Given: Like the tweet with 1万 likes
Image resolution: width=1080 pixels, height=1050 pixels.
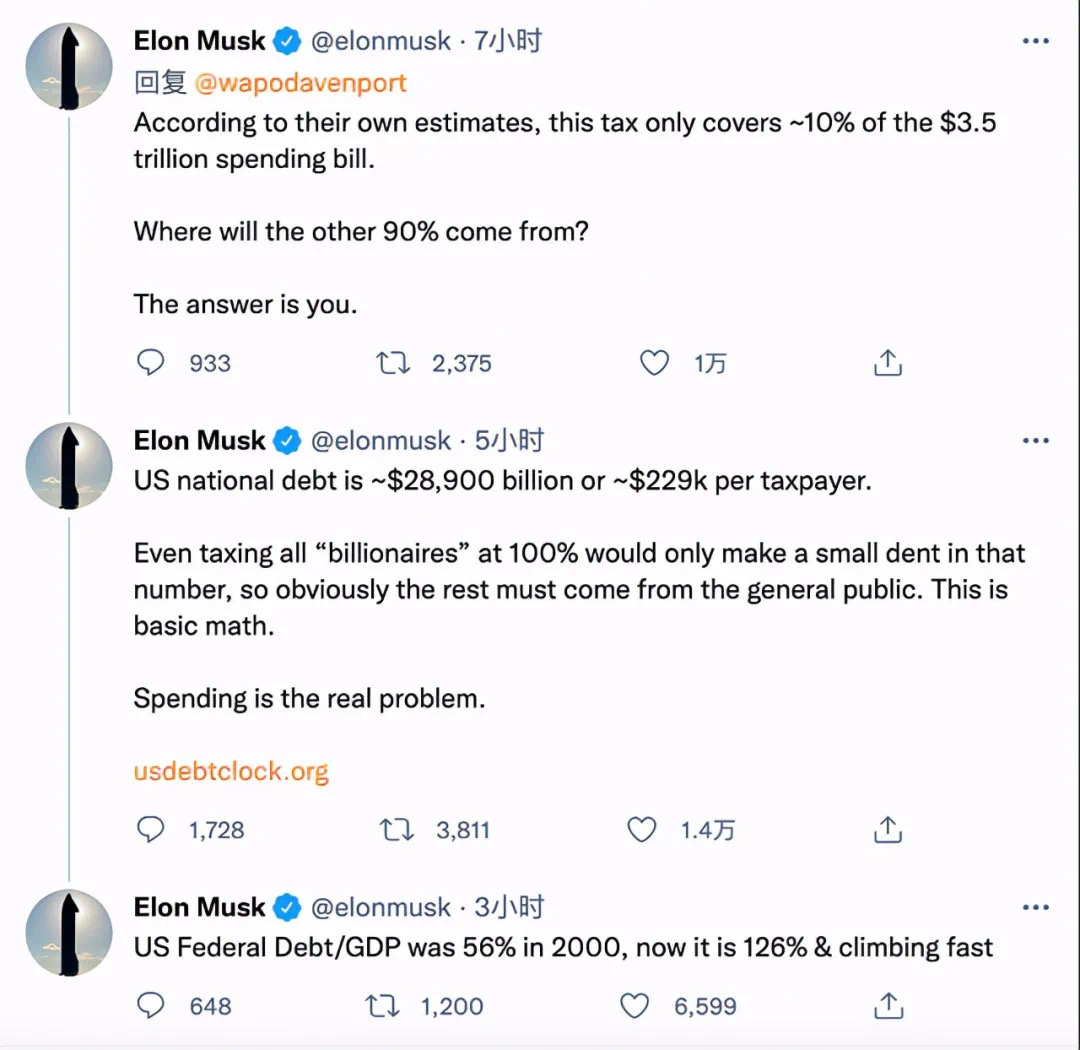Looking at the screenshot, I should tap(654, 362).
